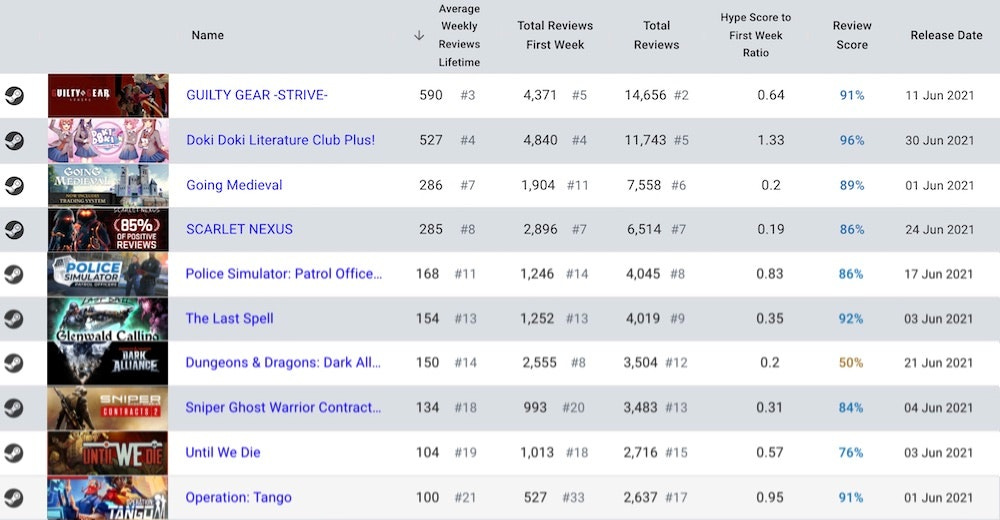Click the 30 Jun 2021 release date
Viewport: 1000px width, 520px height.
[939, 140]
